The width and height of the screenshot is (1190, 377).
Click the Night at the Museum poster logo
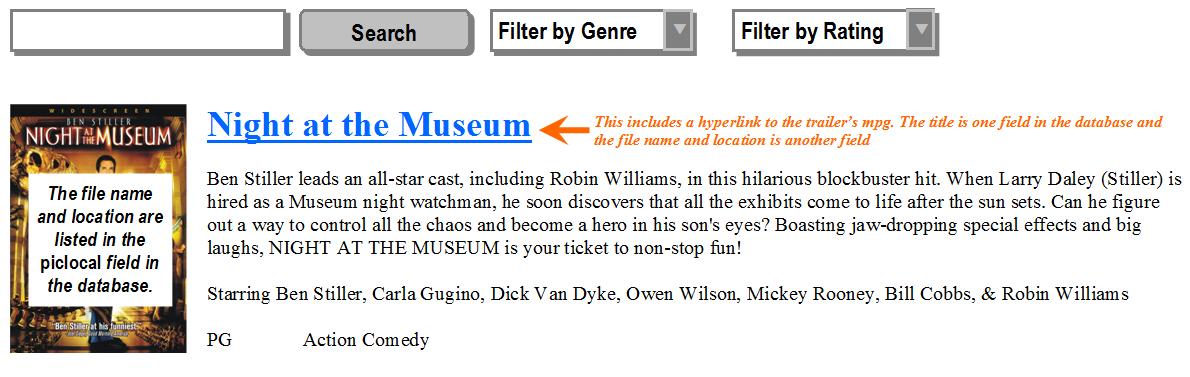coord(98,137)
